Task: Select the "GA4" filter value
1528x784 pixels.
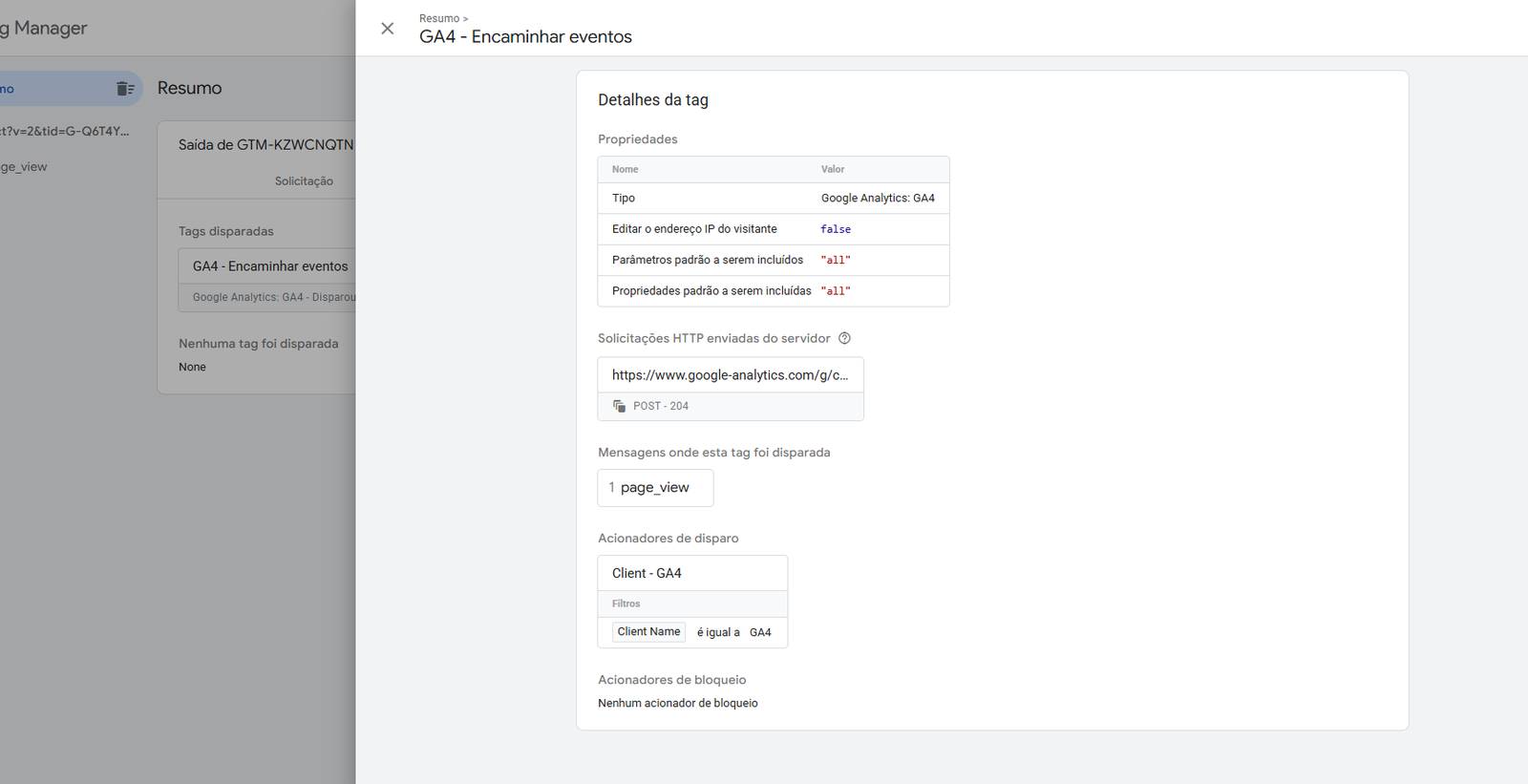Action: click(760, 632)
